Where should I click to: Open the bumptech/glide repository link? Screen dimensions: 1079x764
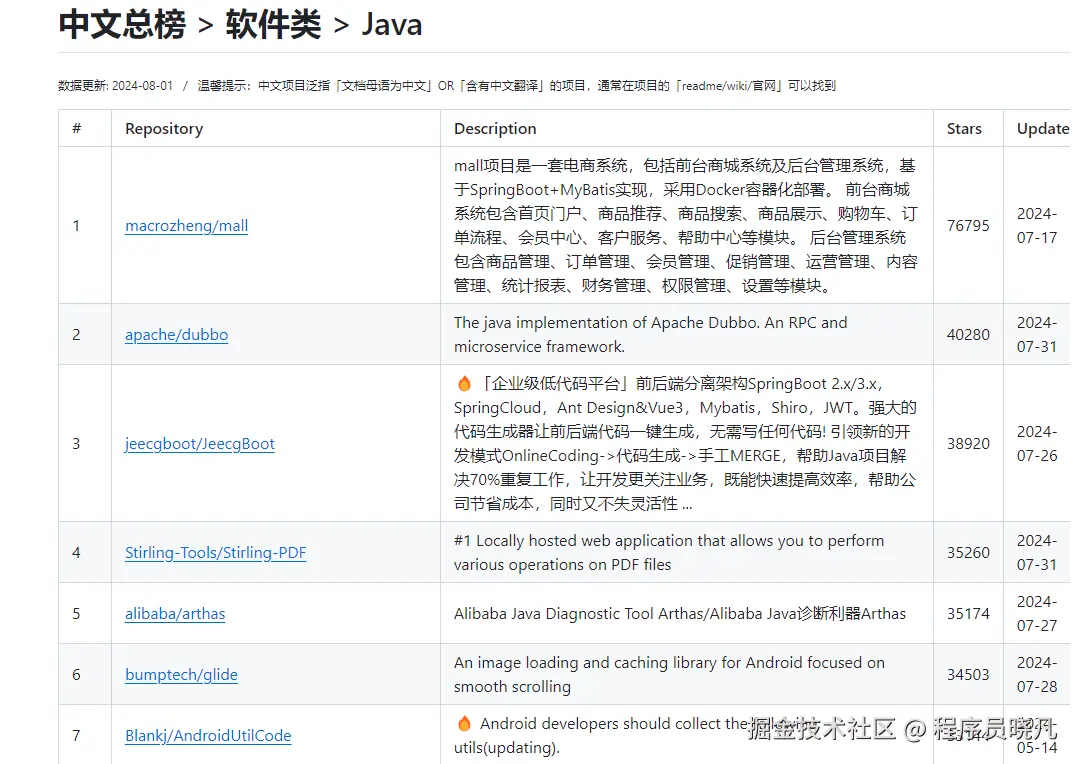pyautogui.click(x=181, y=675)
